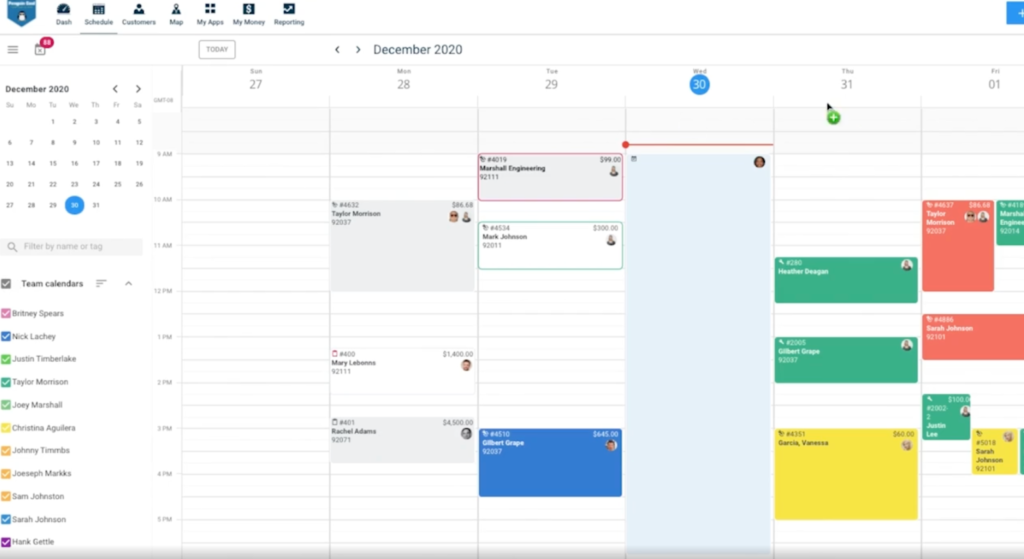Click assignee avatar on estimate #400
The image size is (1024, 559).
click(466, 365)
